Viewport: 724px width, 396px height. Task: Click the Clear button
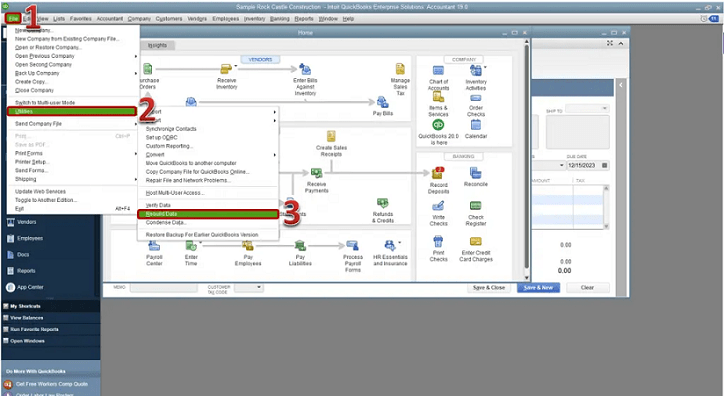(587, 288)
